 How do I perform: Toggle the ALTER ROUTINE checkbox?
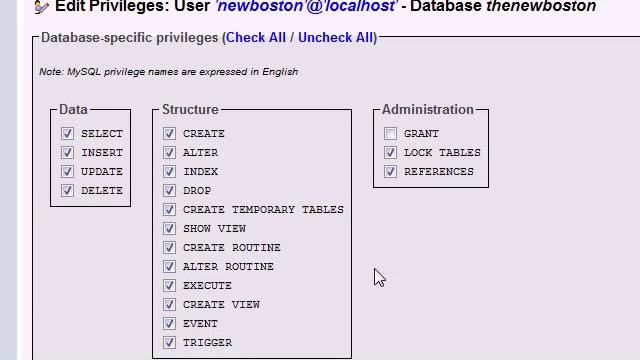169,267
